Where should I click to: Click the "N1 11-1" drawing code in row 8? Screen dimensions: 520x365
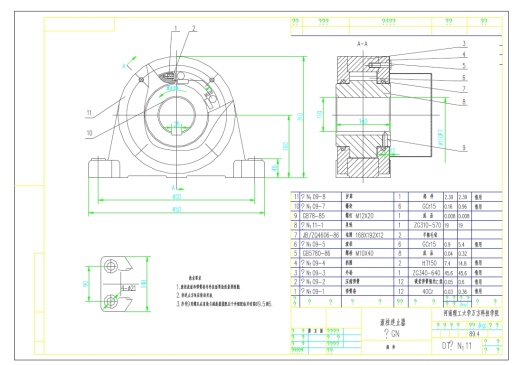pyautogui.click(x=315, y=225)
